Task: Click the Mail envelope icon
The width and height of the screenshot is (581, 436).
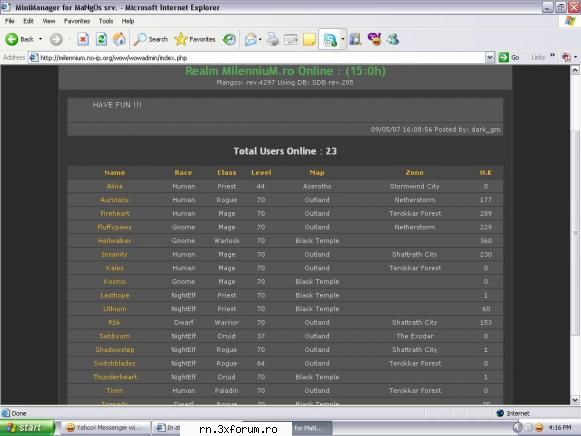Action: tap(250, 39)
